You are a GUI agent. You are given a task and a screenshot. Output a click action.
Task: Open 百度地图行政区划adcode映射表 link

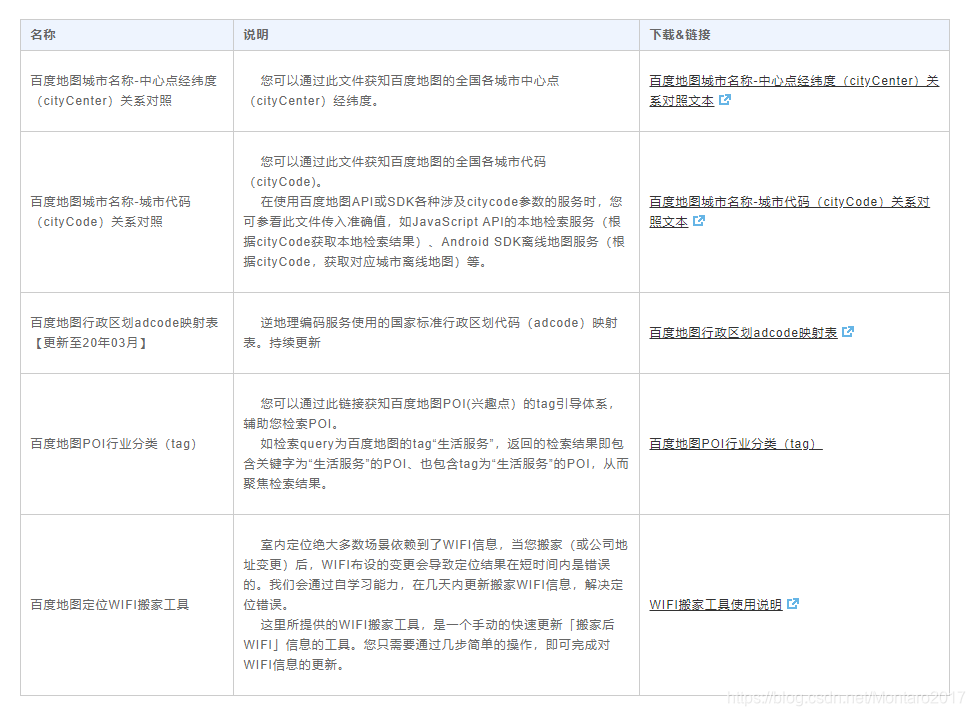pyautogui.click(x=743, y=333)
